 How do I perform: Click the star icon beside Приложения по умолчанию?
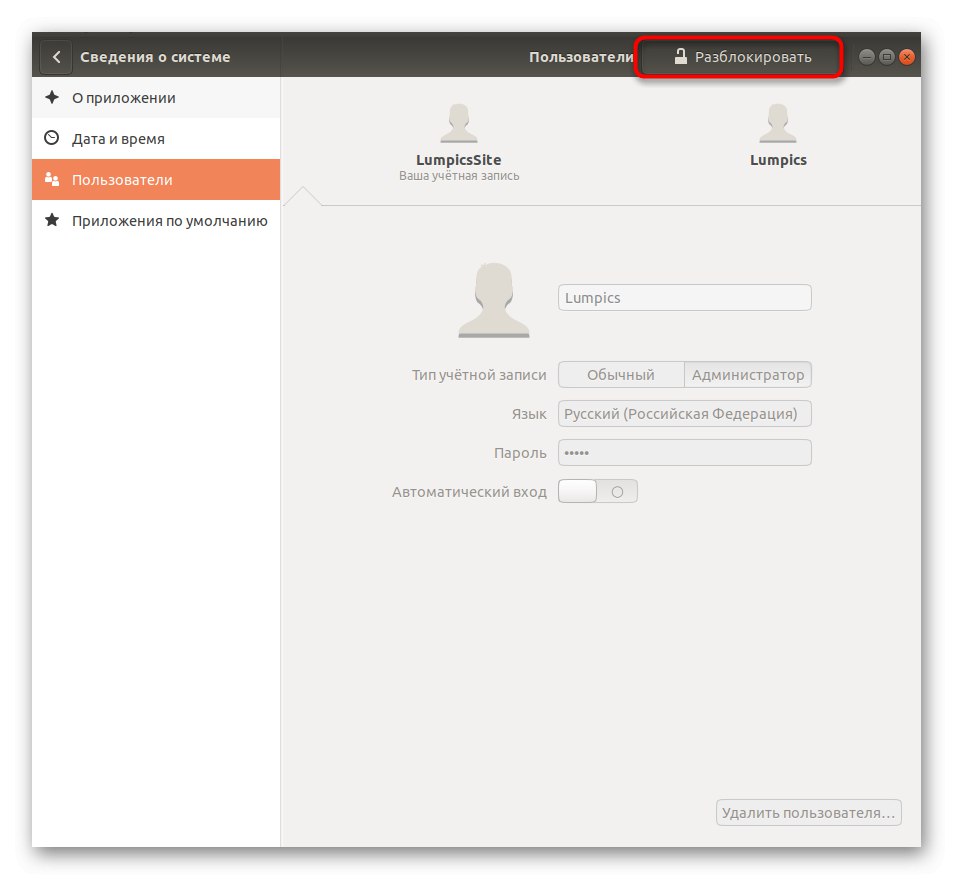[52, 220]
